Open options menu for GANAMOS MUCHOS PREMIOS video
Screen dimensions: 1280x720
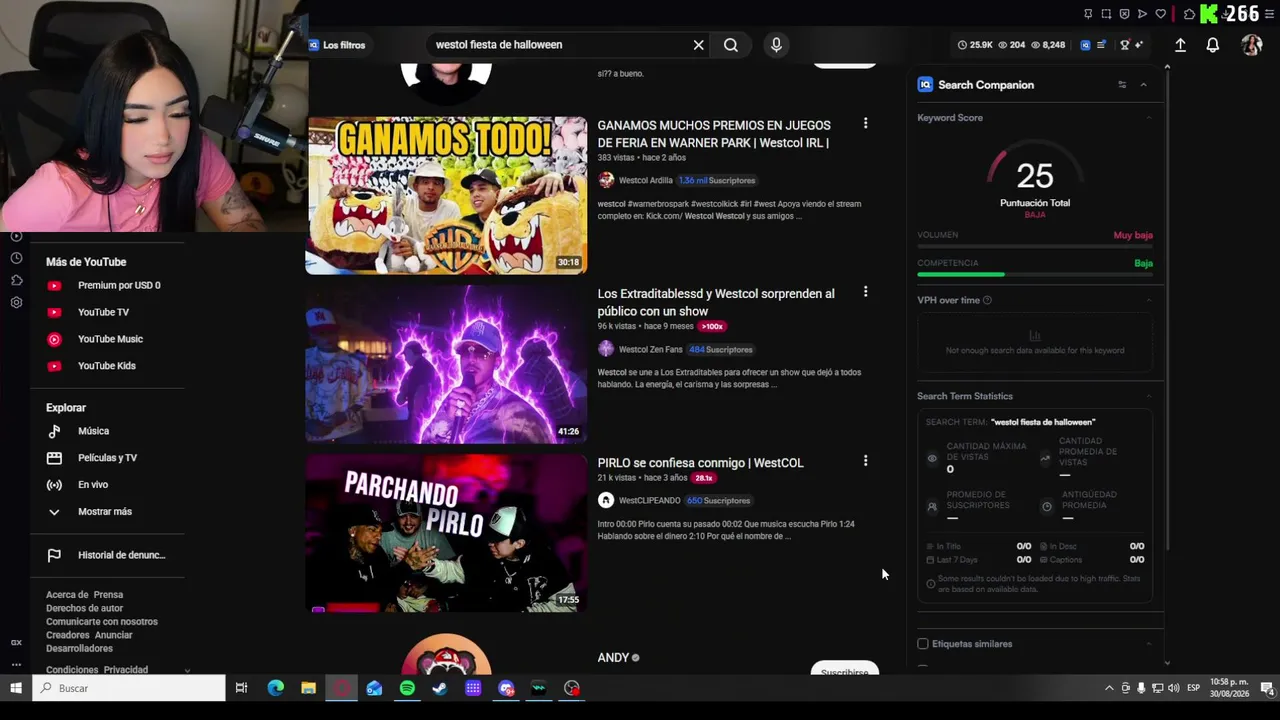pos(865,123)
